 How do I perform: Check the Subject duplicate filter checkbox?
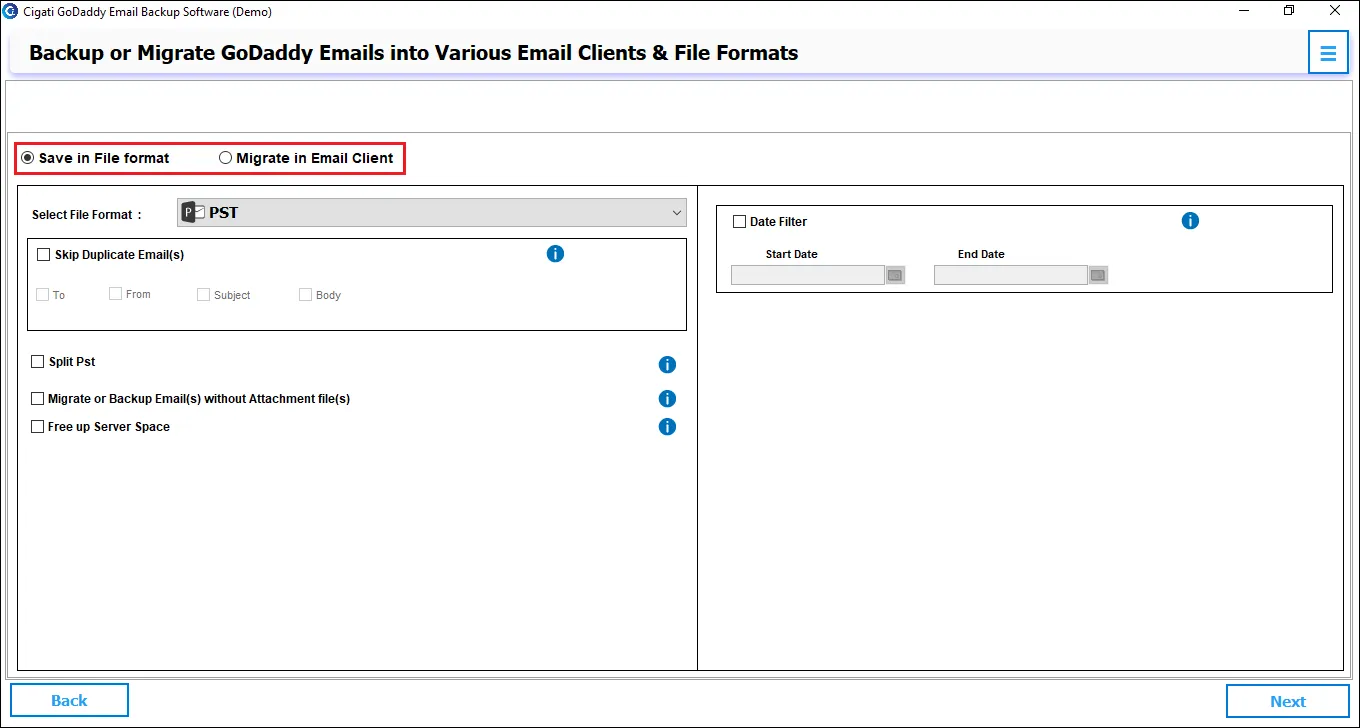pos(204,295)
